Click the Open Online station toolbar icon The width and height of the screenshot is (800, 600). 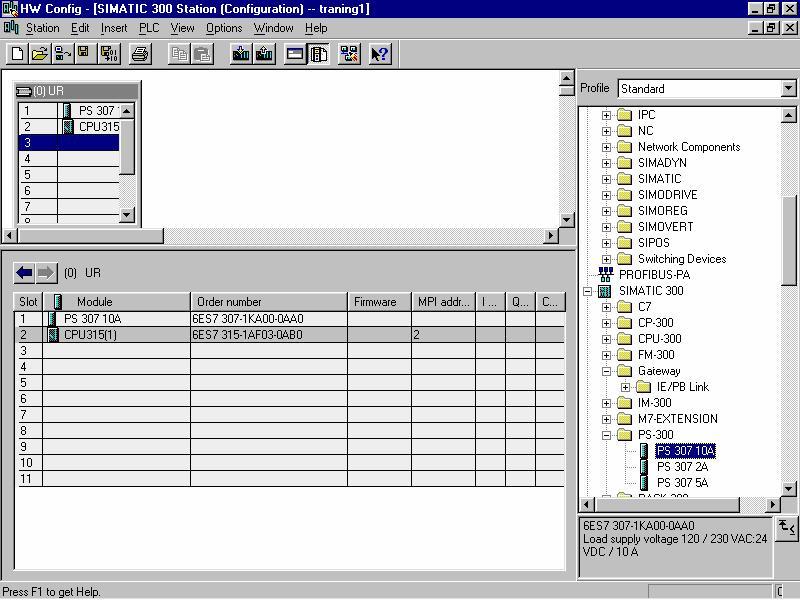[x=62, y=54]
